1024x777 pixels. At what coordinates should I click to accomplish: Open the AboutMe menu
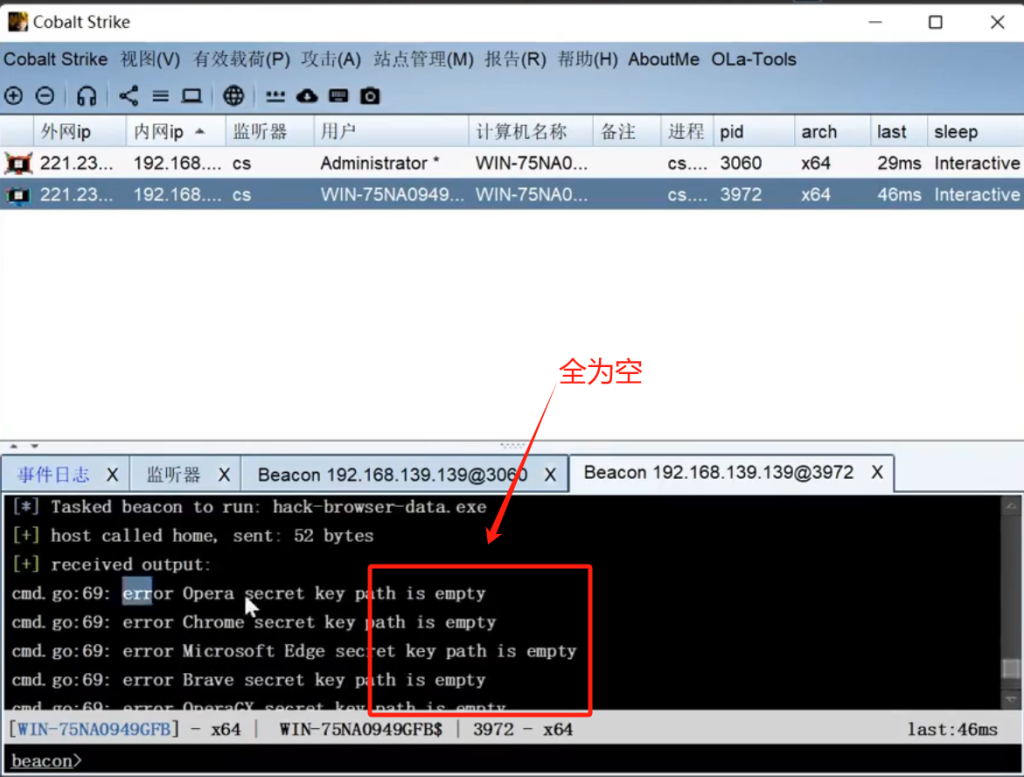[x=664, y=59]
